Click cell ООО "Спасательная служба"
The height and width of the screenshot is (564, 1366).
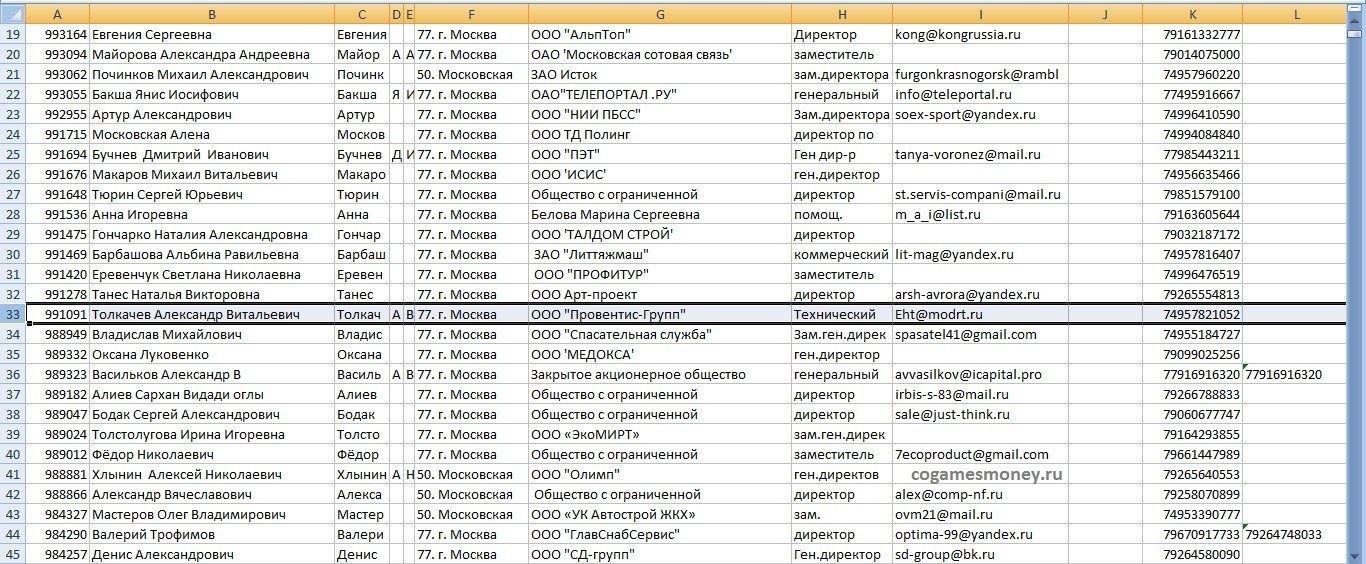(x=660, y=334)
